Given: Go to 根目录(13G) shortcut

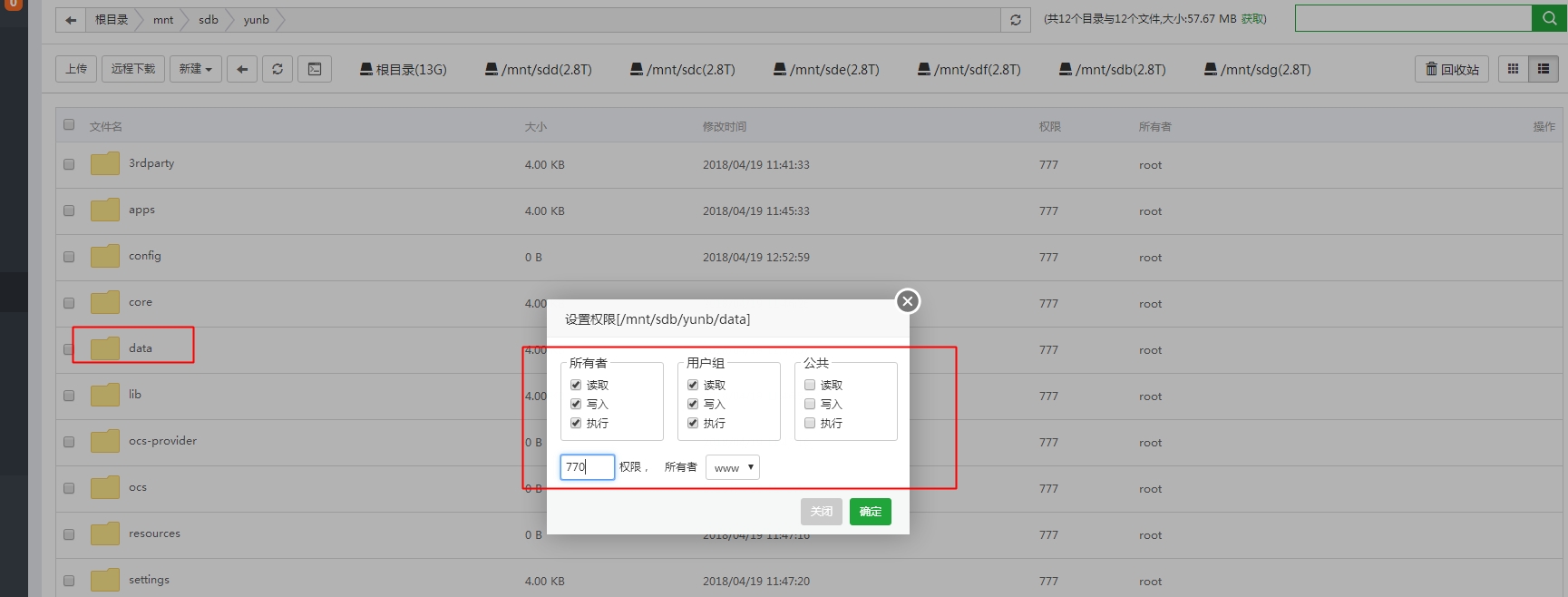Looking at the screenshot, I should (403, 69).
